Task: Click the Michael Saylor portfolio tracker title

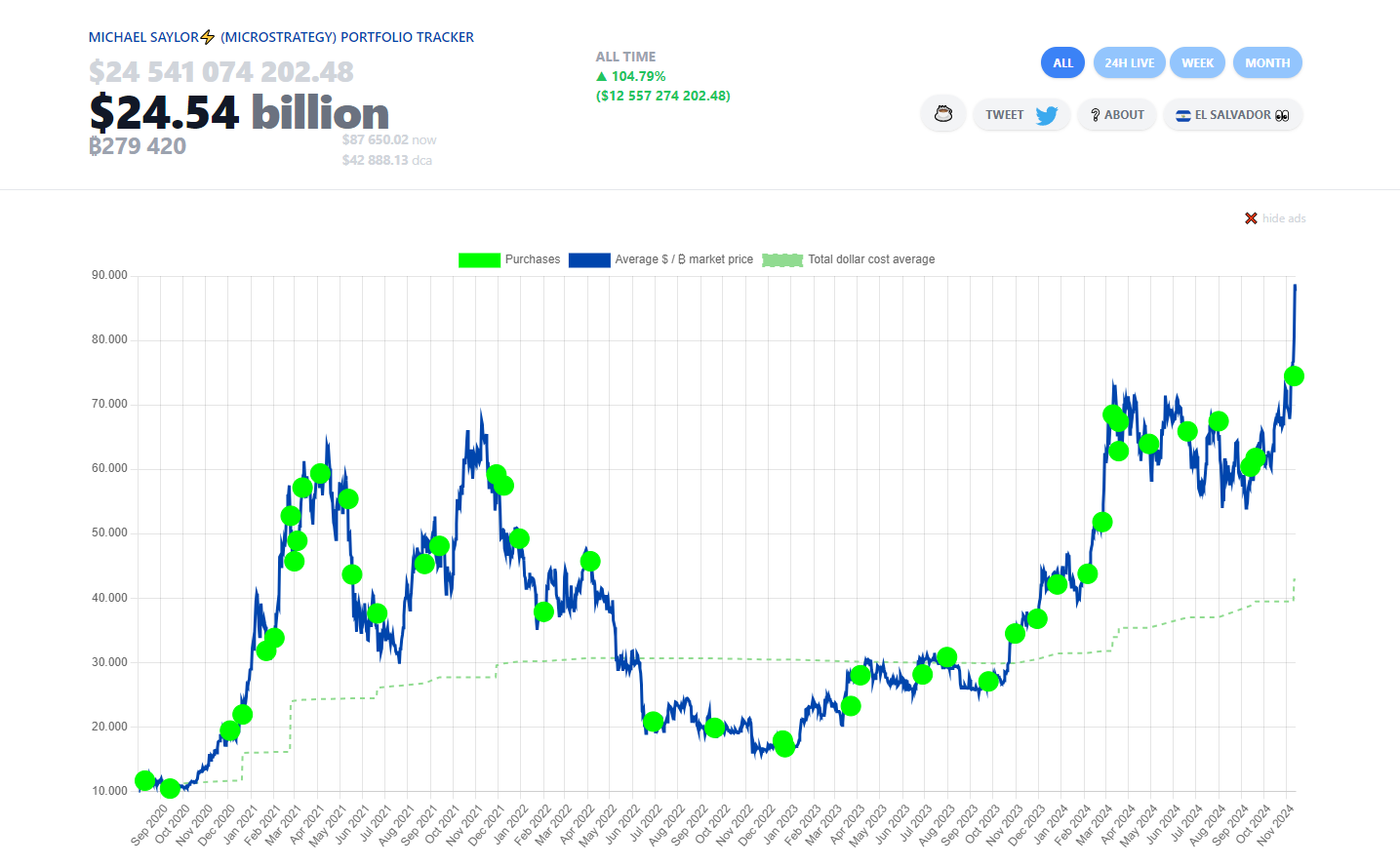Action: click(281, 37)
